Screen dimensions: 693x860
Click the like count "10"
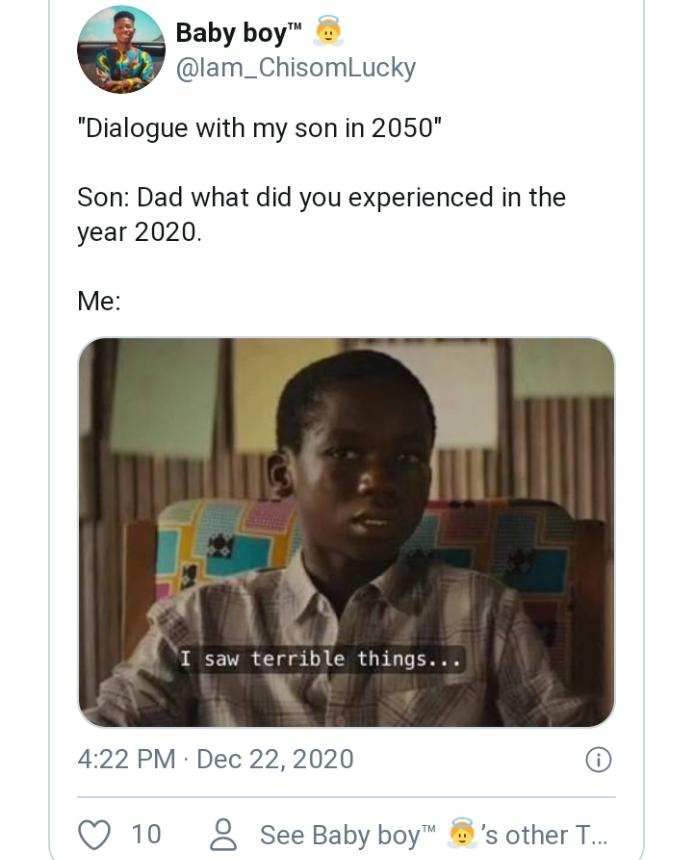click(x=145, y=835)
